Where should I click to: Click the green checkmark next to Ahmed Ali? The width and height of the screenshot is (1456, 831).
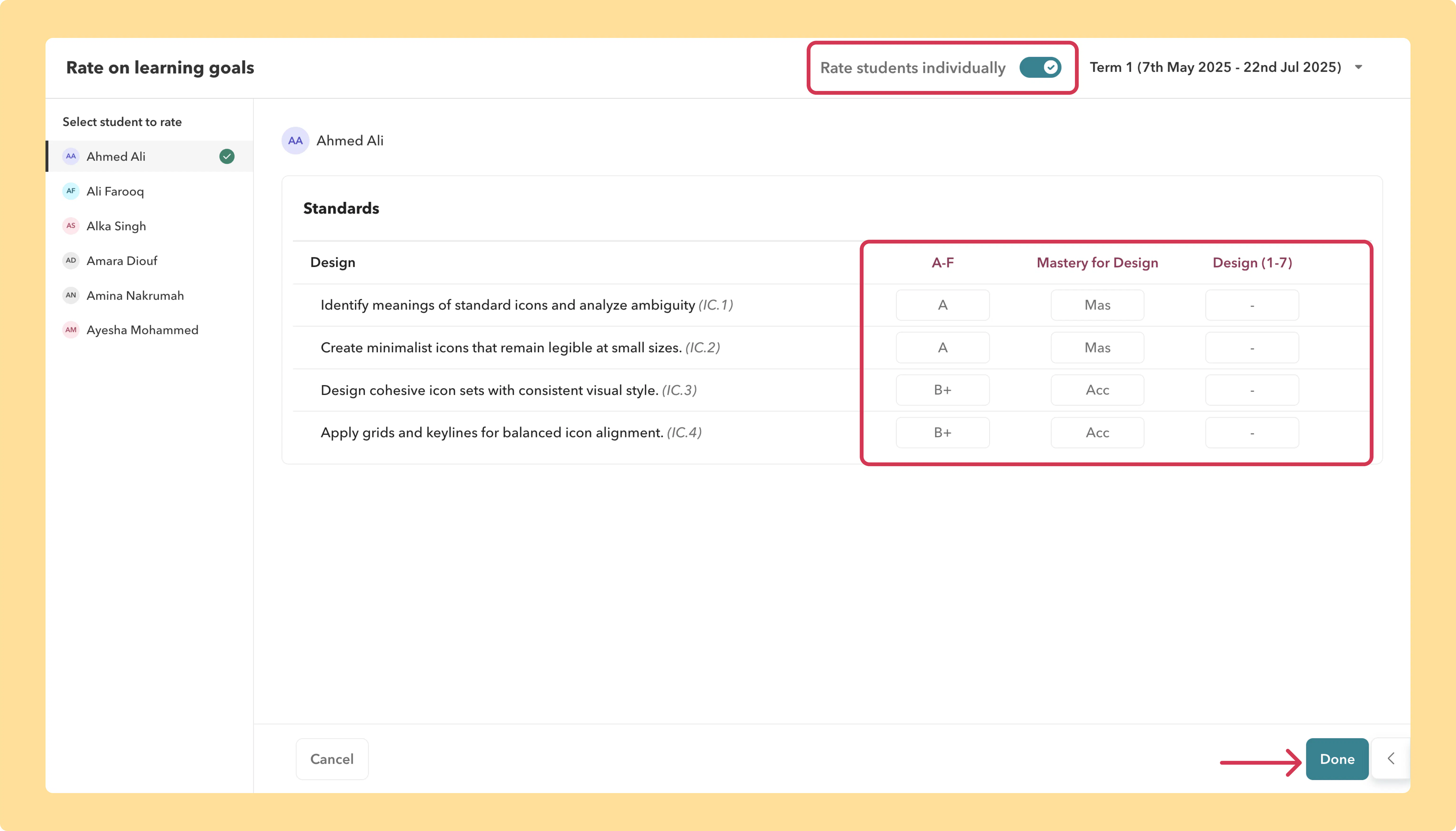pyautogui.click(x=227, y=156)
